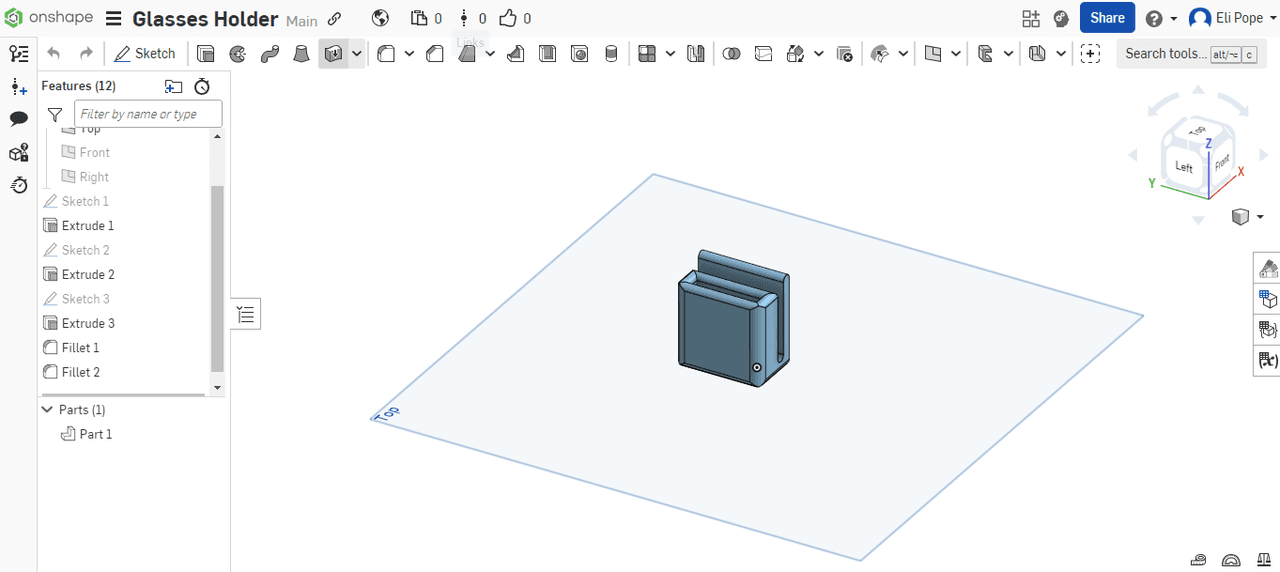Toggle the feature list panel icon
The height and width of the screenshot is (572, 1280).
pos(18,54)
